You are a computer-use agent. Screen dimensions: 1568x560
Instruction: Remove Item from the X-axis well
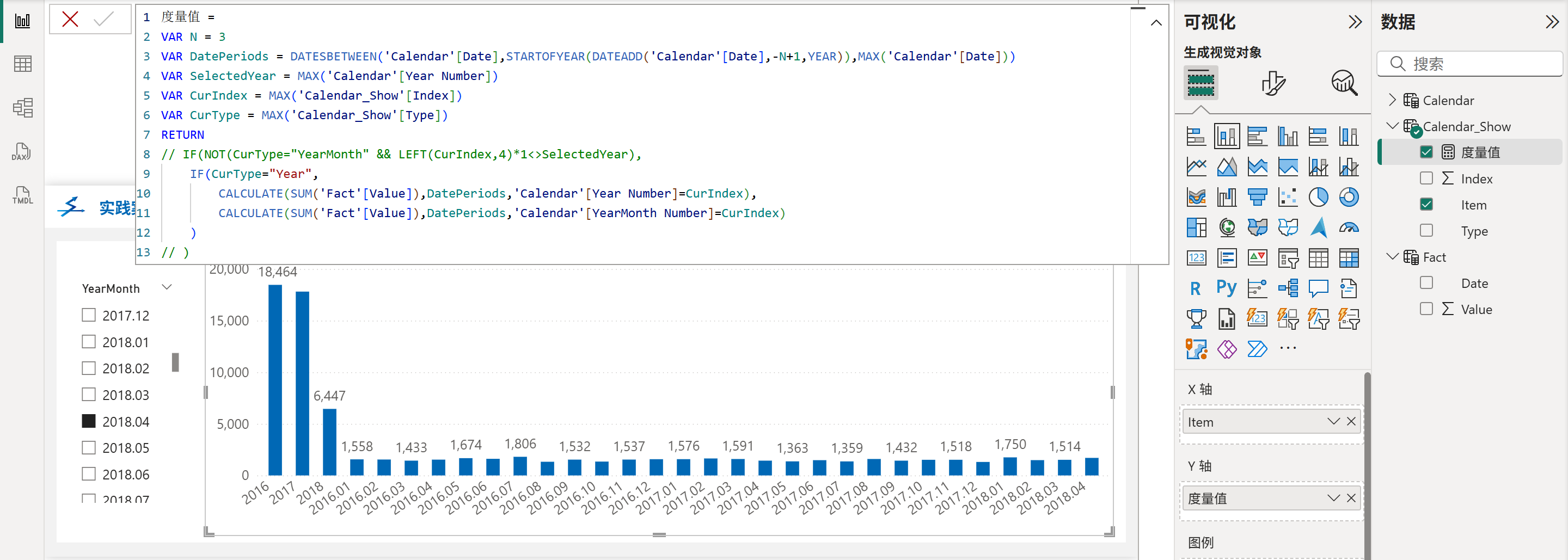[1351, 422]
